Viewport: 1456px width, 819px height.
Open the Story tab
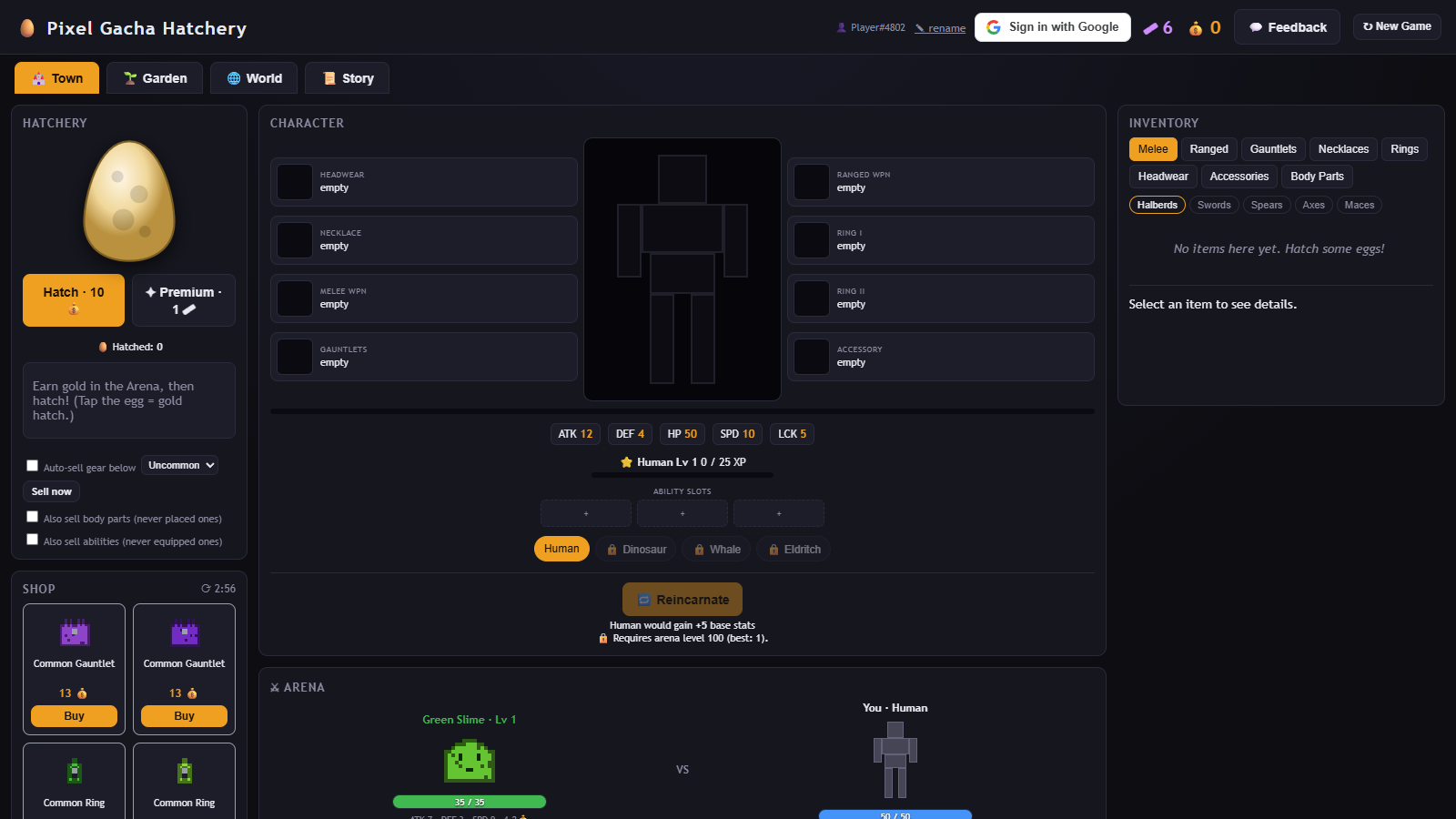coord(348,78)
